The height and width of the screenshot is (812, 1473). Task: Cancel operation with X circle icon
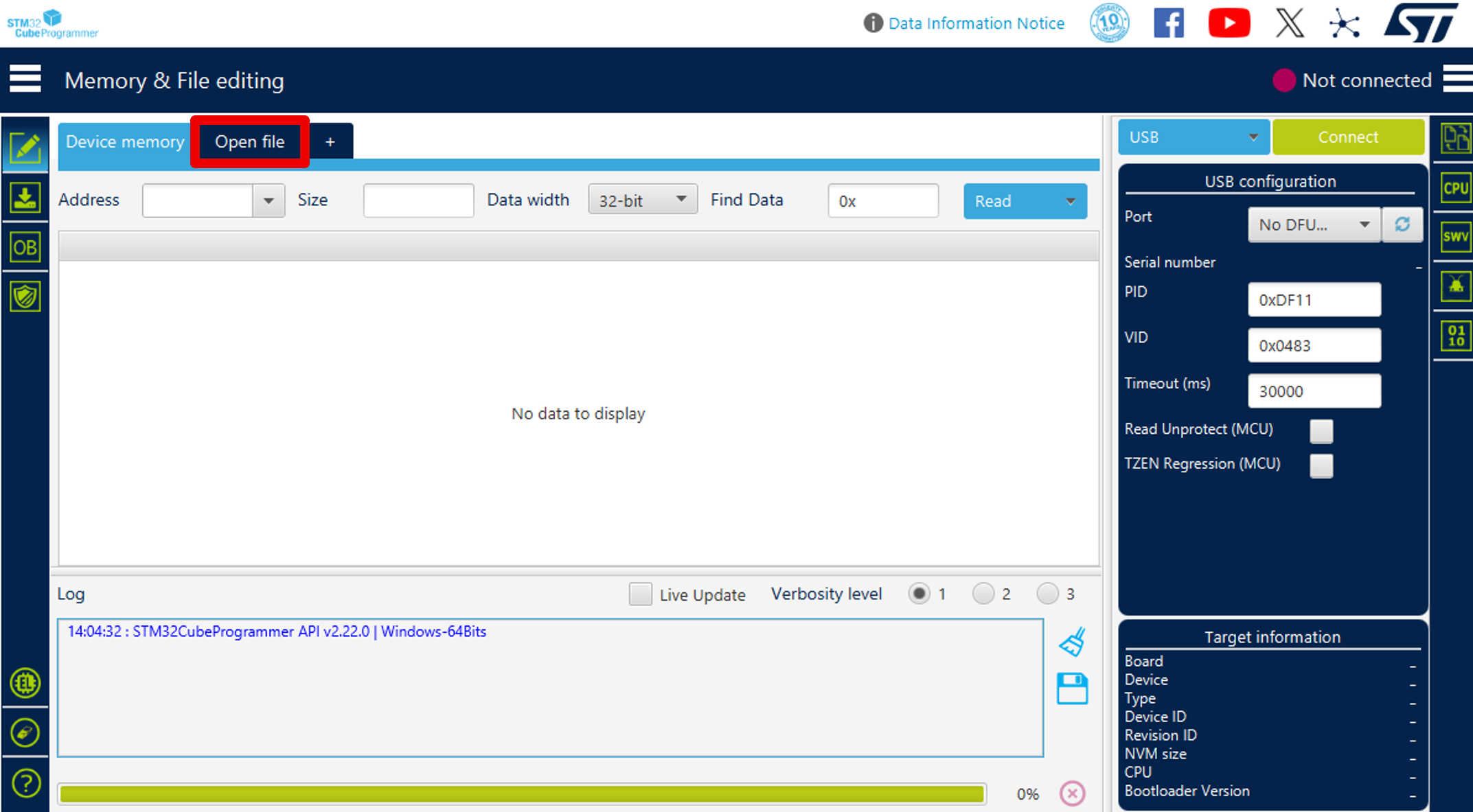pyautogui.click(x=1072, y=793)
